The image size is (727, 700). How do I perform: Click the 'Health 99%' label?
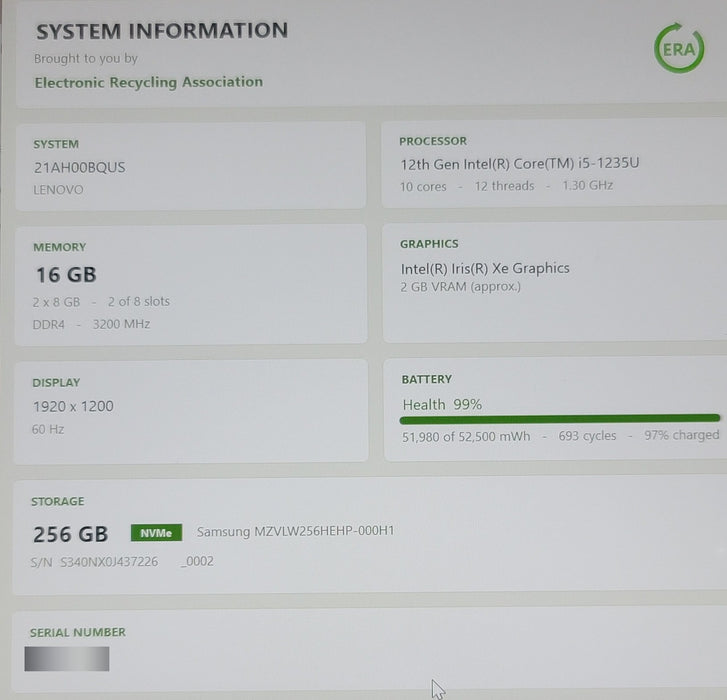pyautogui.click(x=442, y=405)
